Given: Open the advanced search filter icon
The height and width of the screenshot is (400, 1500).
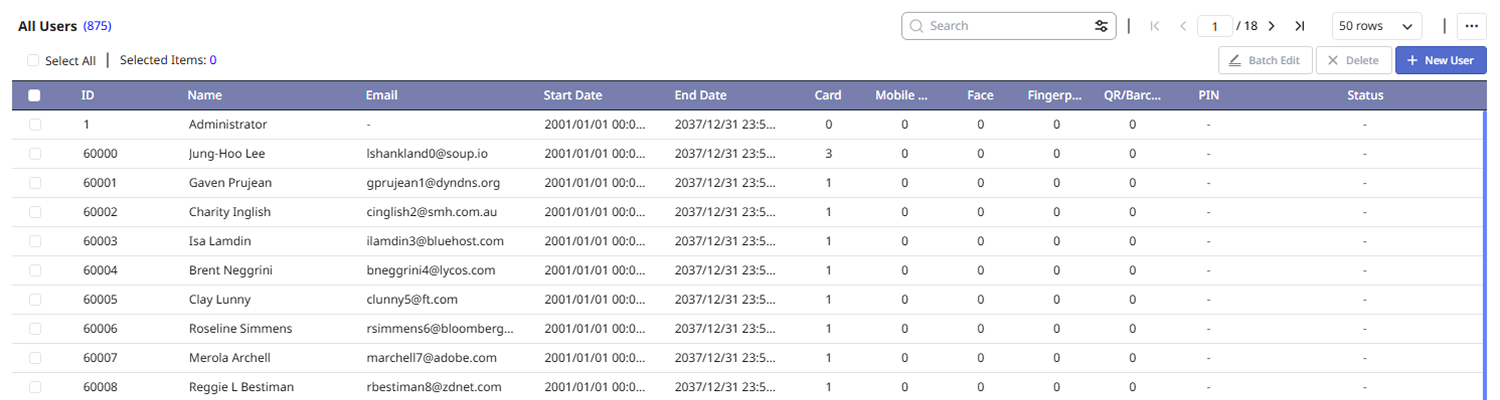Looking at the screenshot, I should [1101, 26].
